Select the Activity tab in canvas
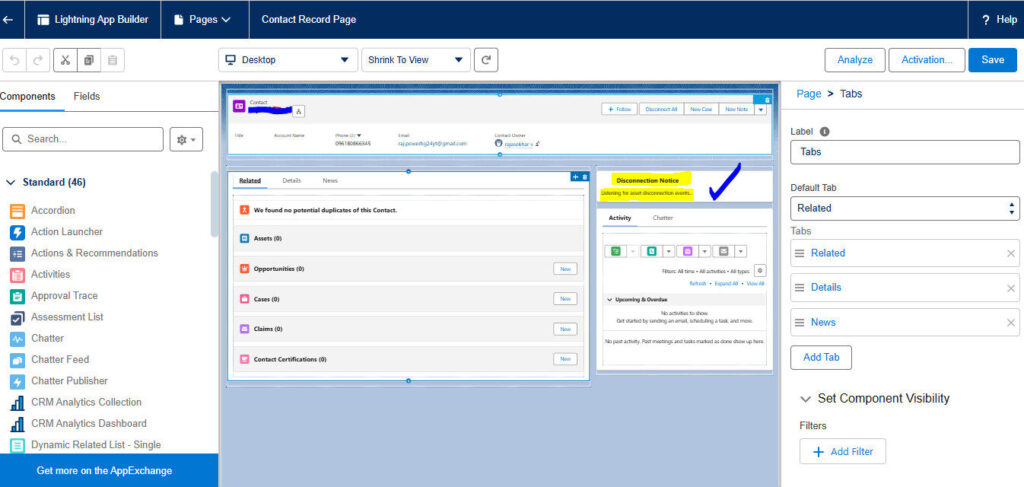The width and height of the screenshot is (1024, 487). (x=620, y=218)
